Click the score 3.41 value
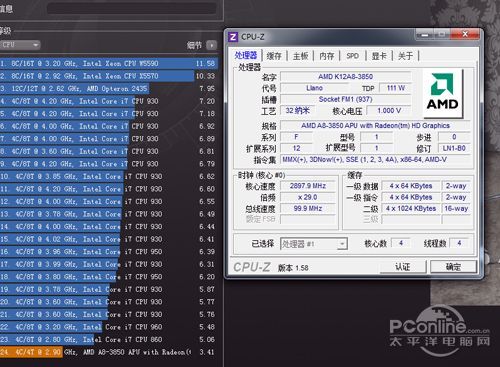Image resolution: width=500 pixels, height=367 pixels. point(207,352)
